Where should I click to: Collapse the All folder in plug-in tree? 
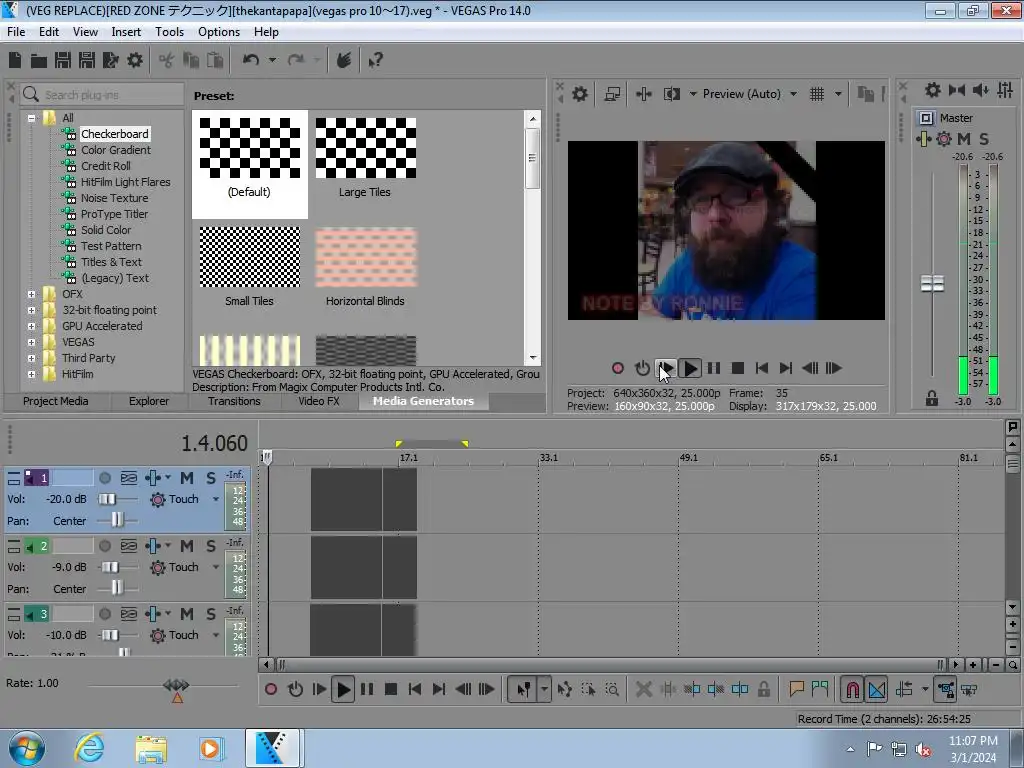tap(31, 118)
